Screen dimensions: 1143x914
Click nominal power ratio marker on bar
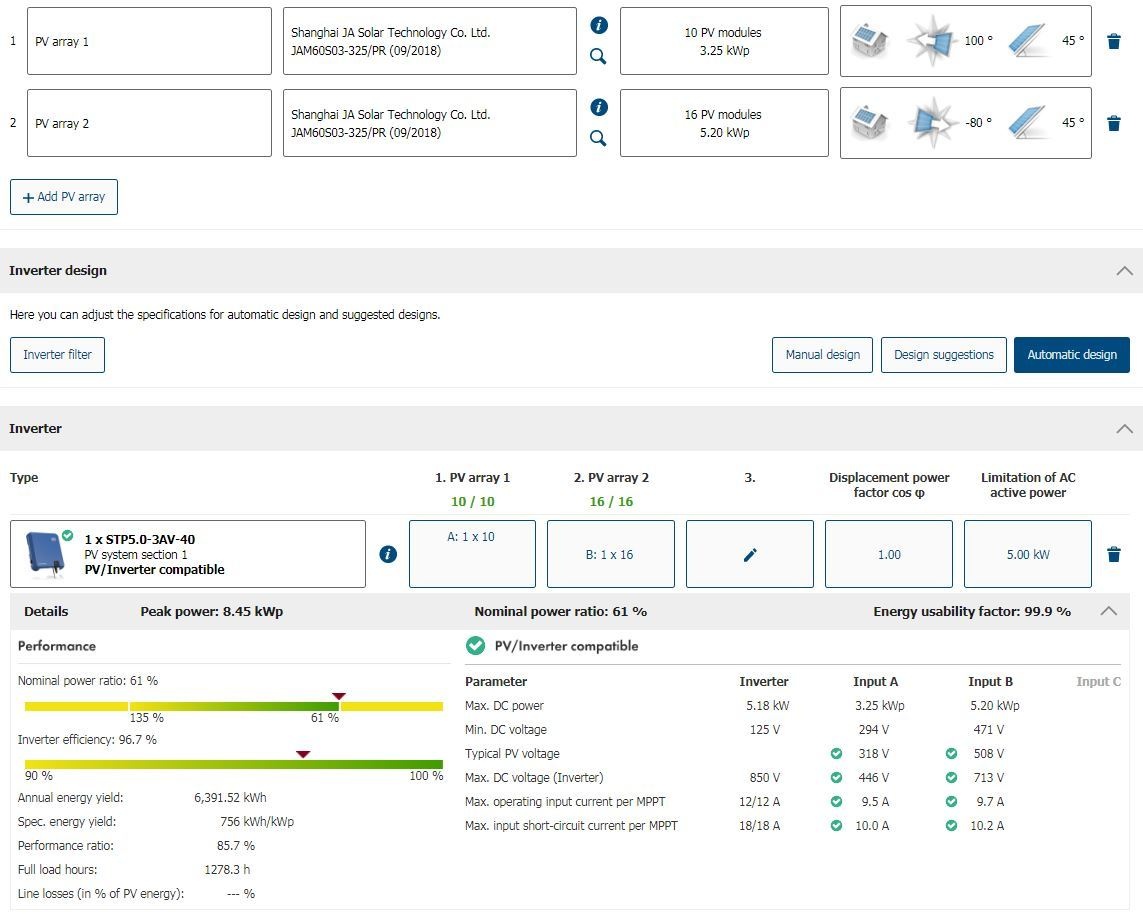(339, 697)
